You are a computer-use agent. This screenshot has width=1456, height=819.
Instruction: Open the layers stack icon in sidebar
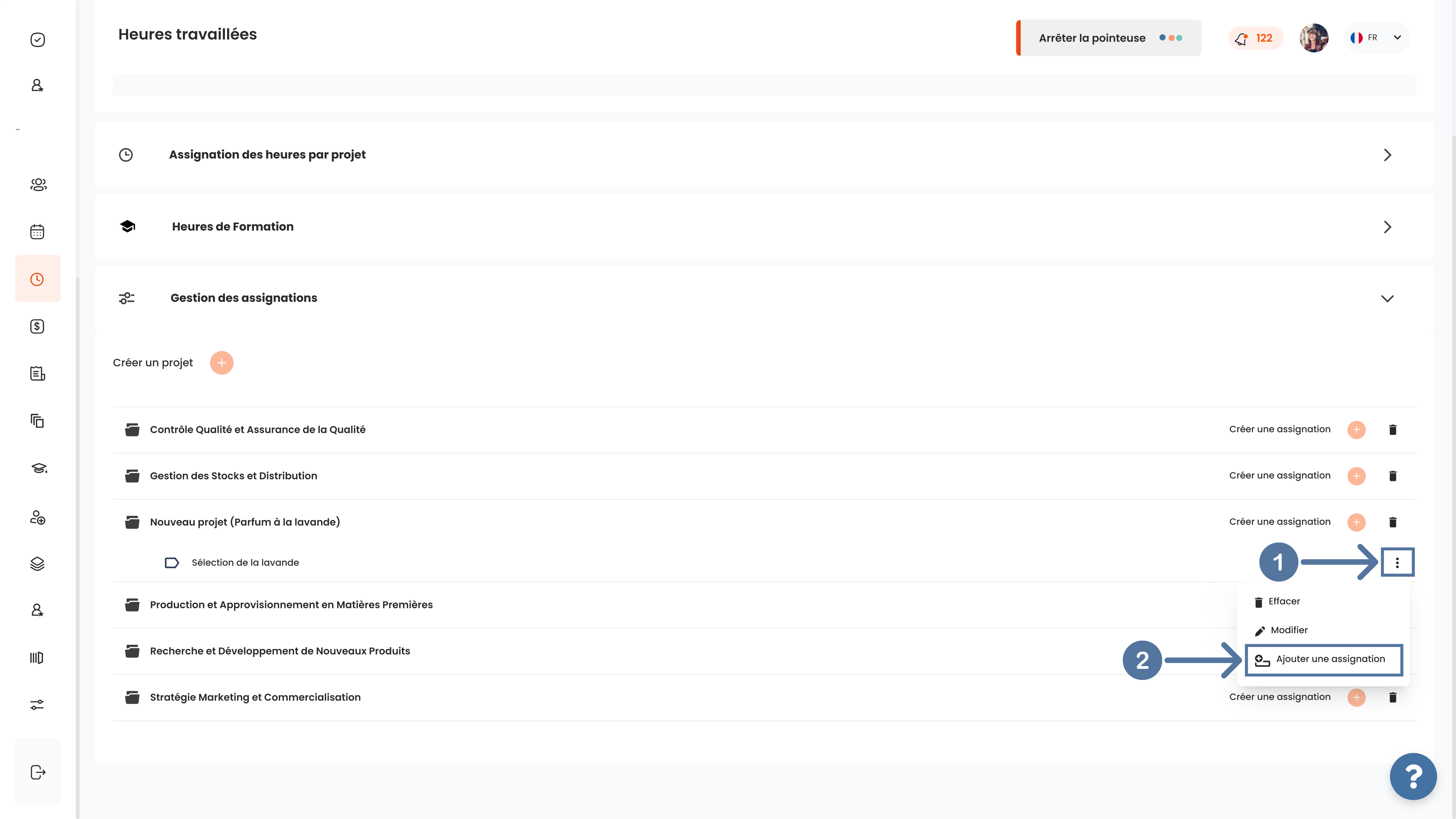coord(37,563)
